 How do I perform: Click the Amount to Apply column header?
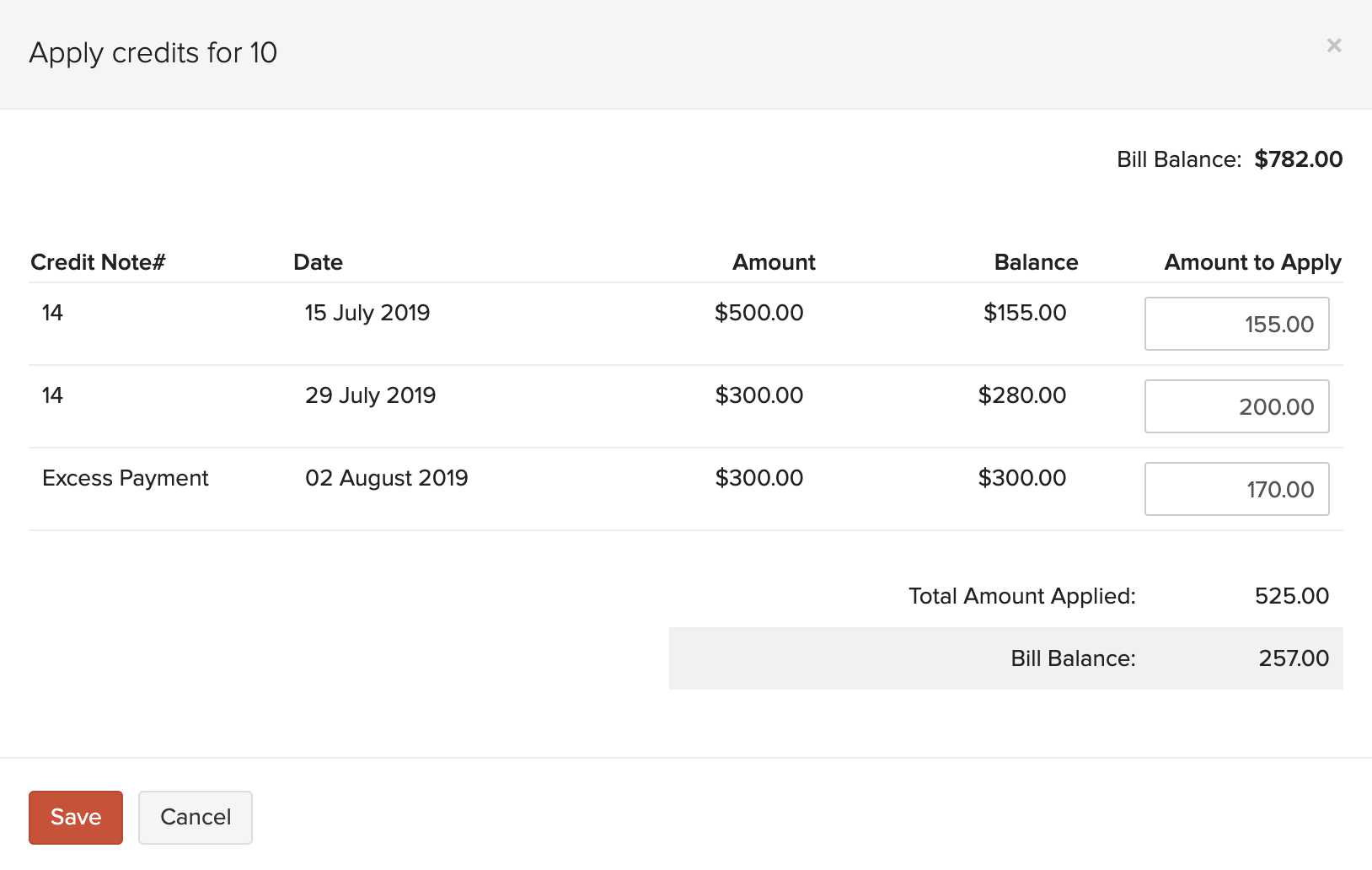(1251, 262)
